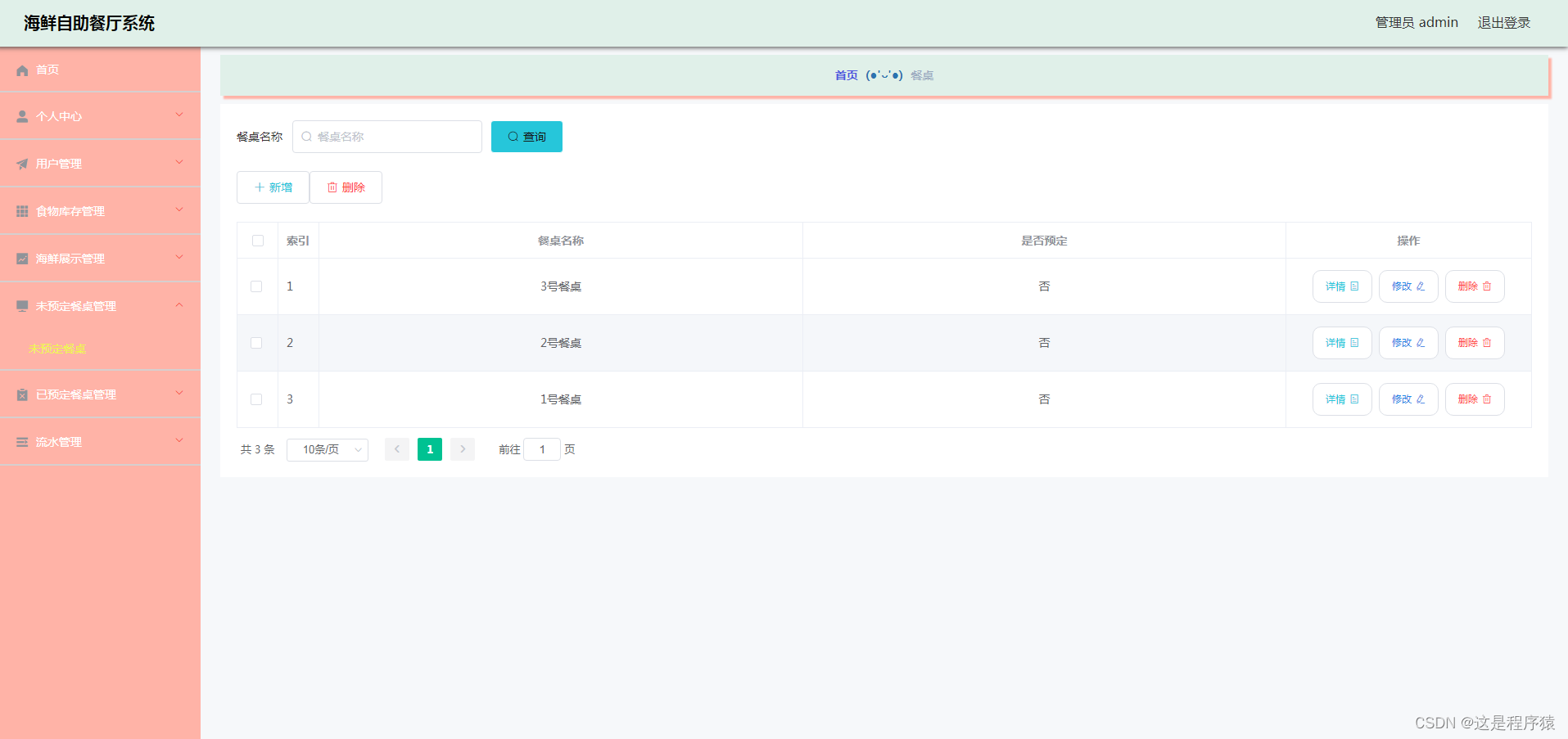This screenshot has width=1568, height=739.
Task: Click the home icon beside 首页 in sidebar
Action: coord(22,70)
